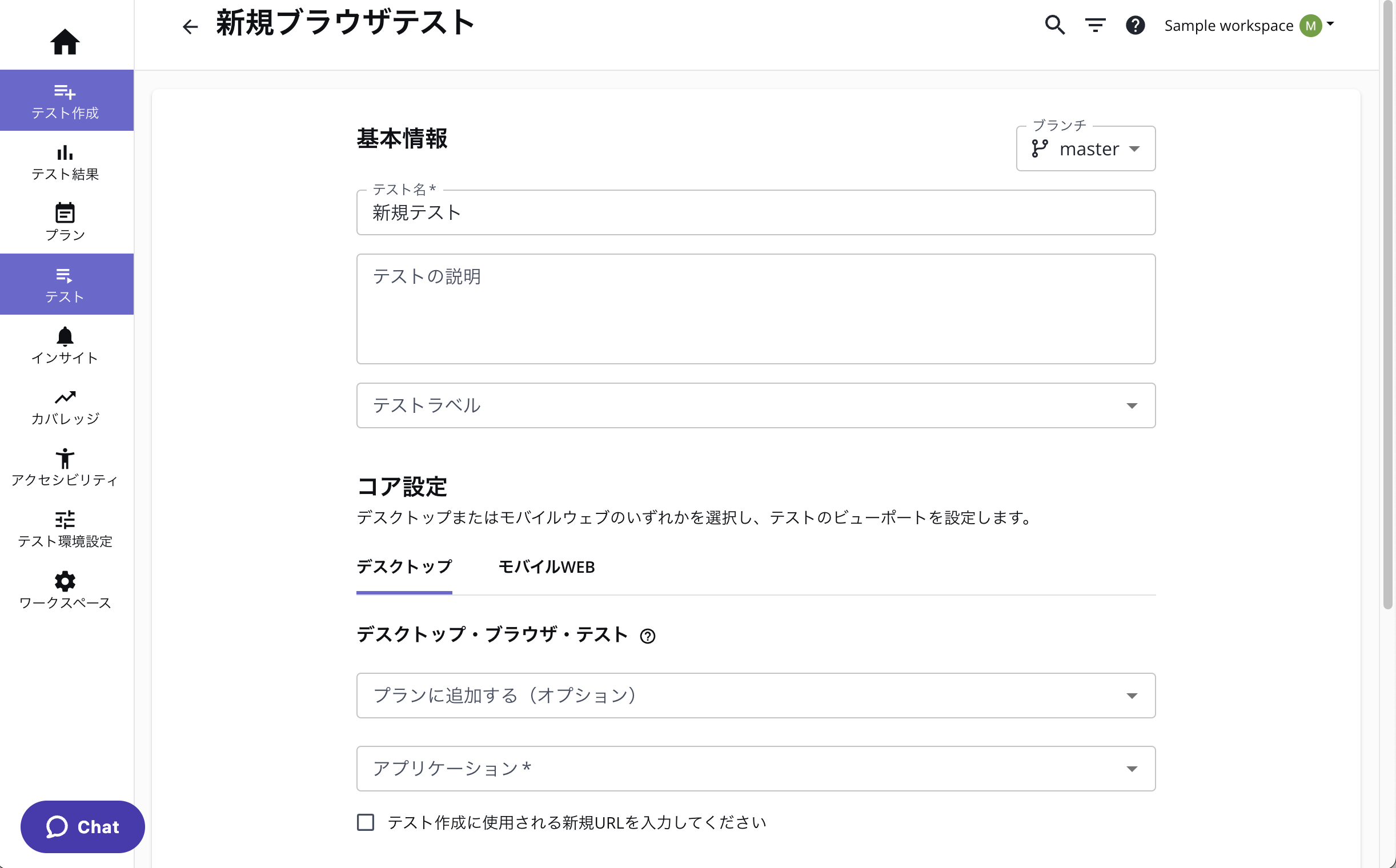Open the ブランチ master dropdown

point(1085,148)
